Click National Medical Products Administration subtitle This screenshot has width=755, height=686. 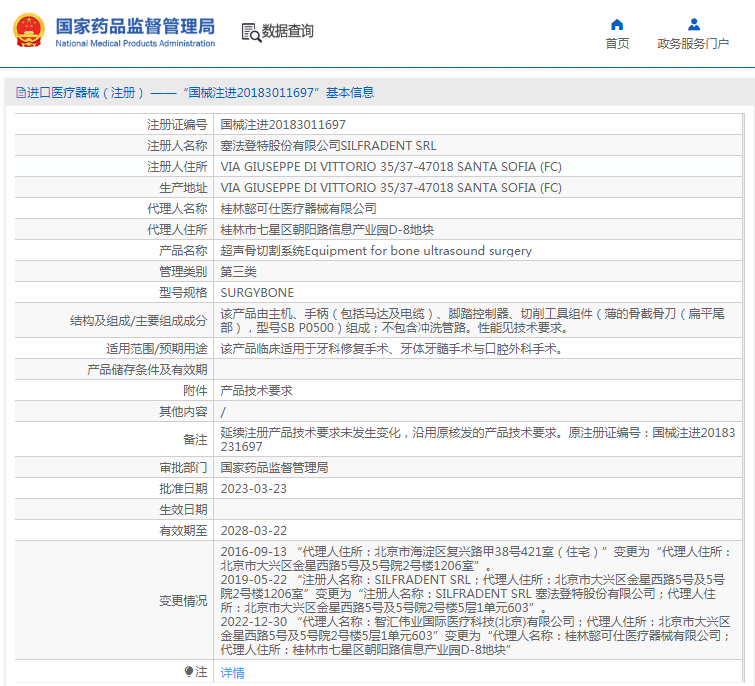[x=135, y=43]
